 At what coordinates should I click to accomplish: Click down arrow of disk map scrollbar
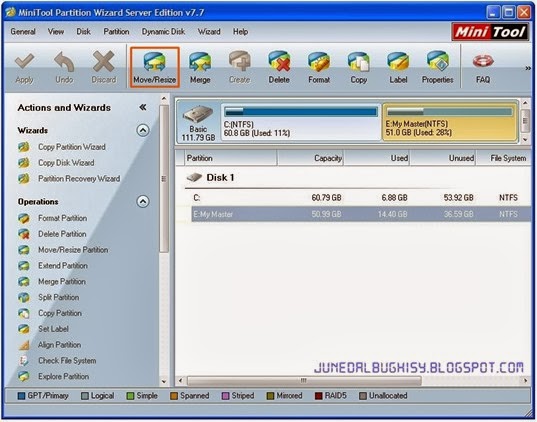525,139
